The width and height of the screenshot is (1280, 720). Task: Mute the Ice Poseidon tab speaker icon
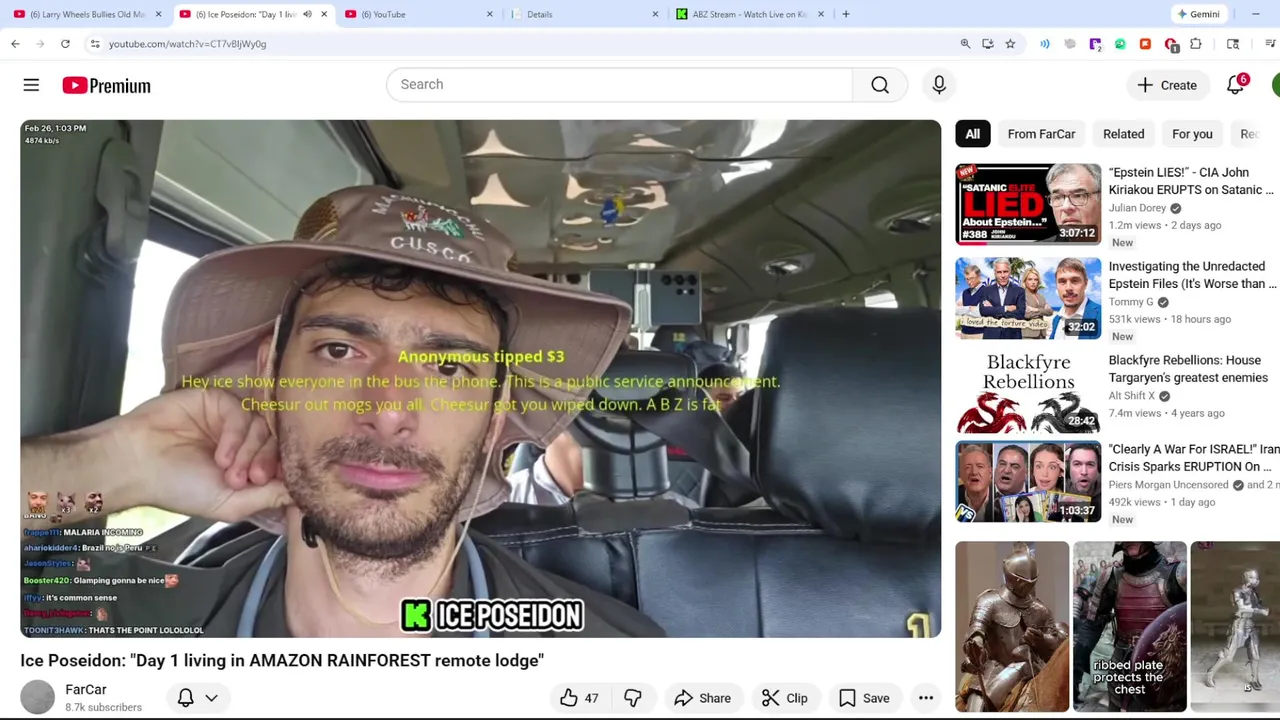tap(307, 14)
